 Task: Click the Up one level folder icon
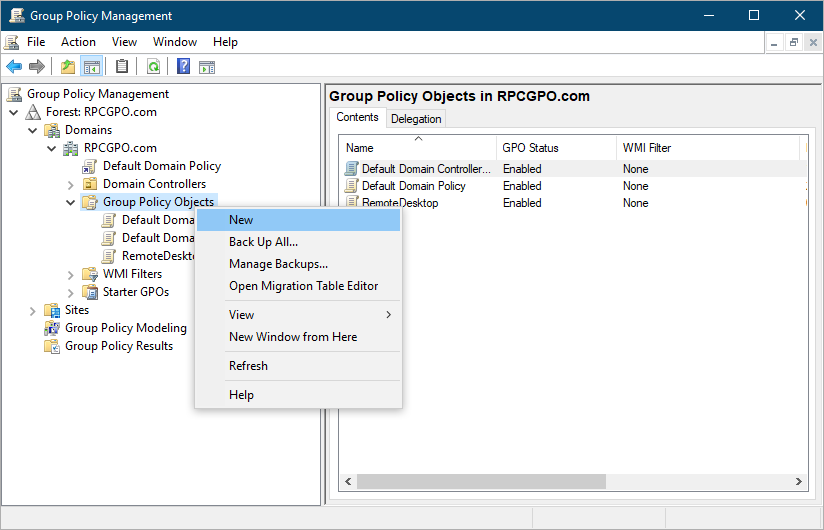click(68, 67)
